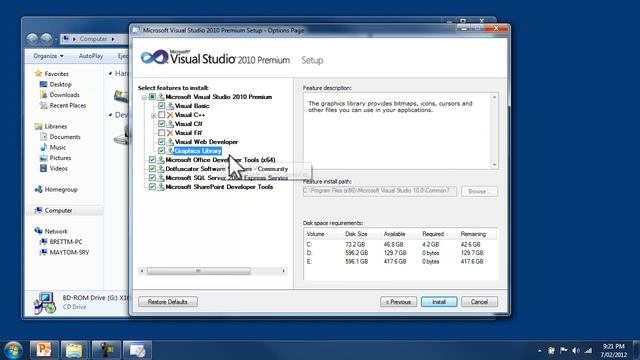The height and width of the screenshot is (360, 640).
Task: Go back with the Previous button
Action: tap(398, 302)
